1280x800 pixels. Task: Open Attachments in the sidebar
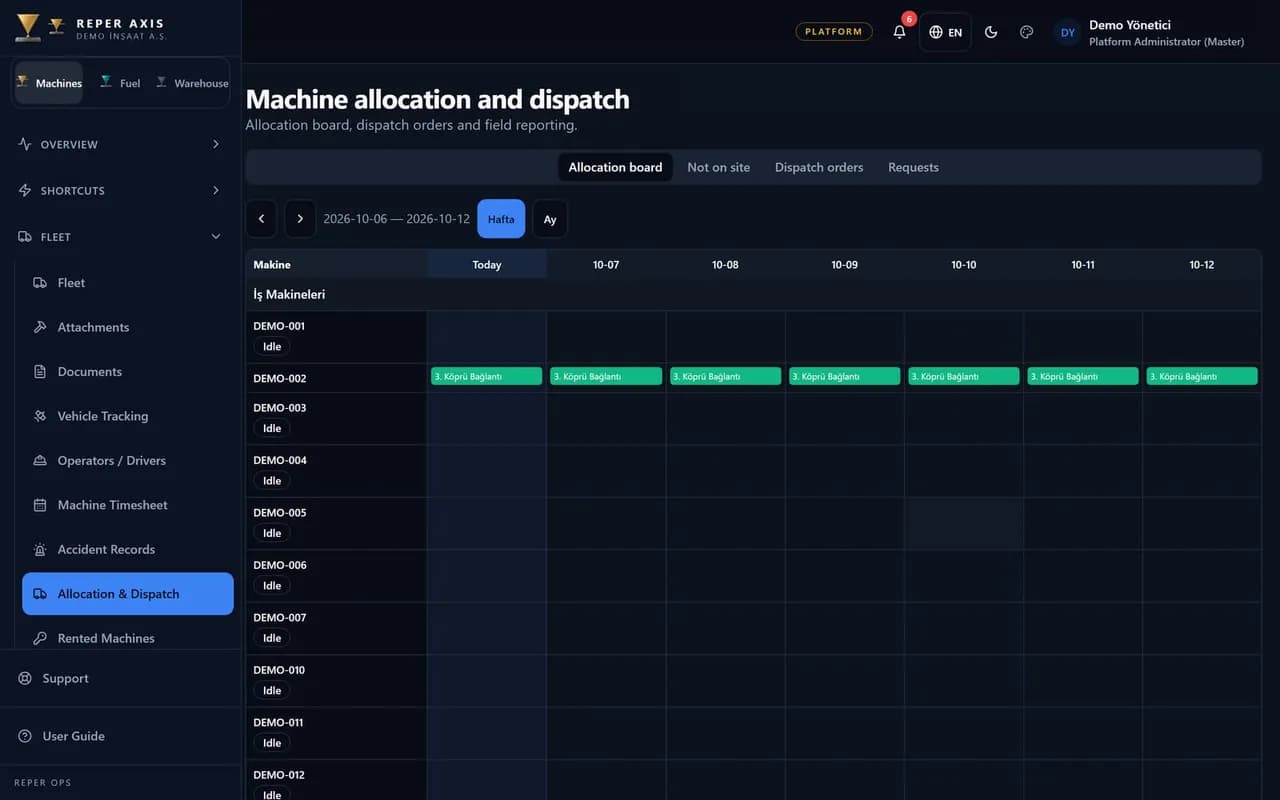coord(128,327)
